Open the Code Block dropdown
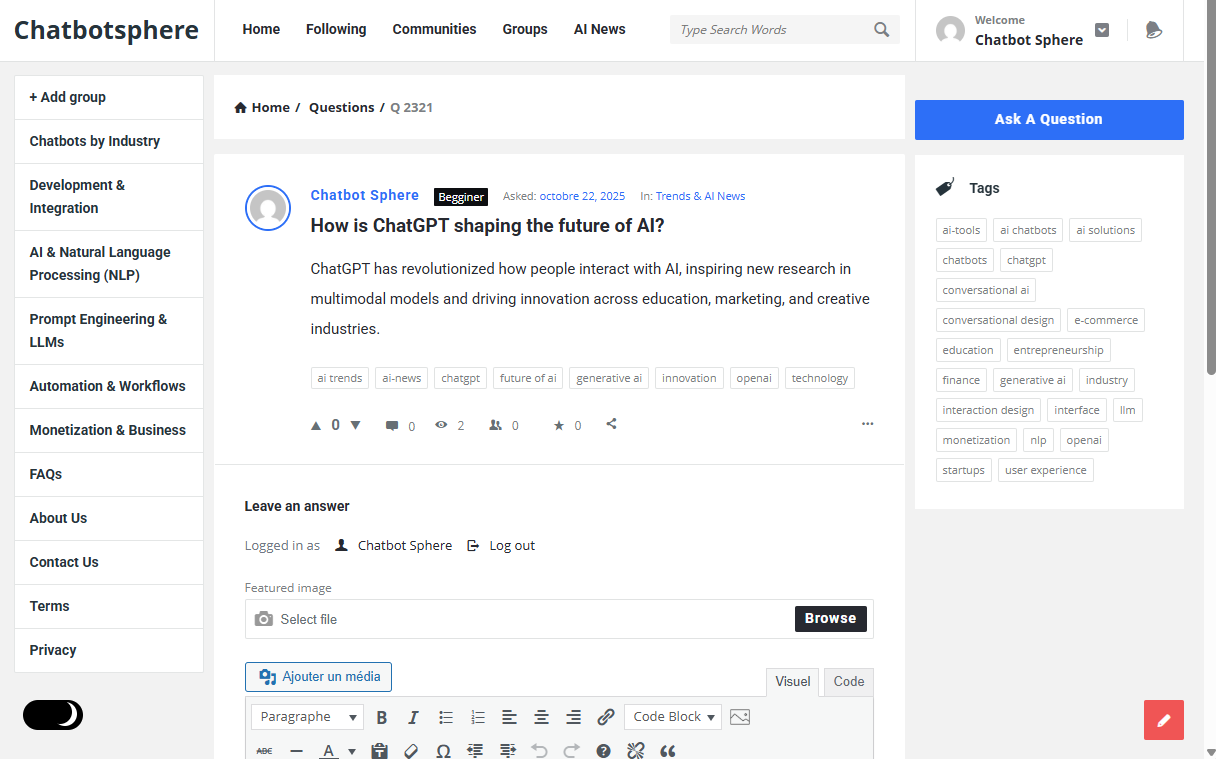This screenshot has width=1216, height=759. pos(673,717)
